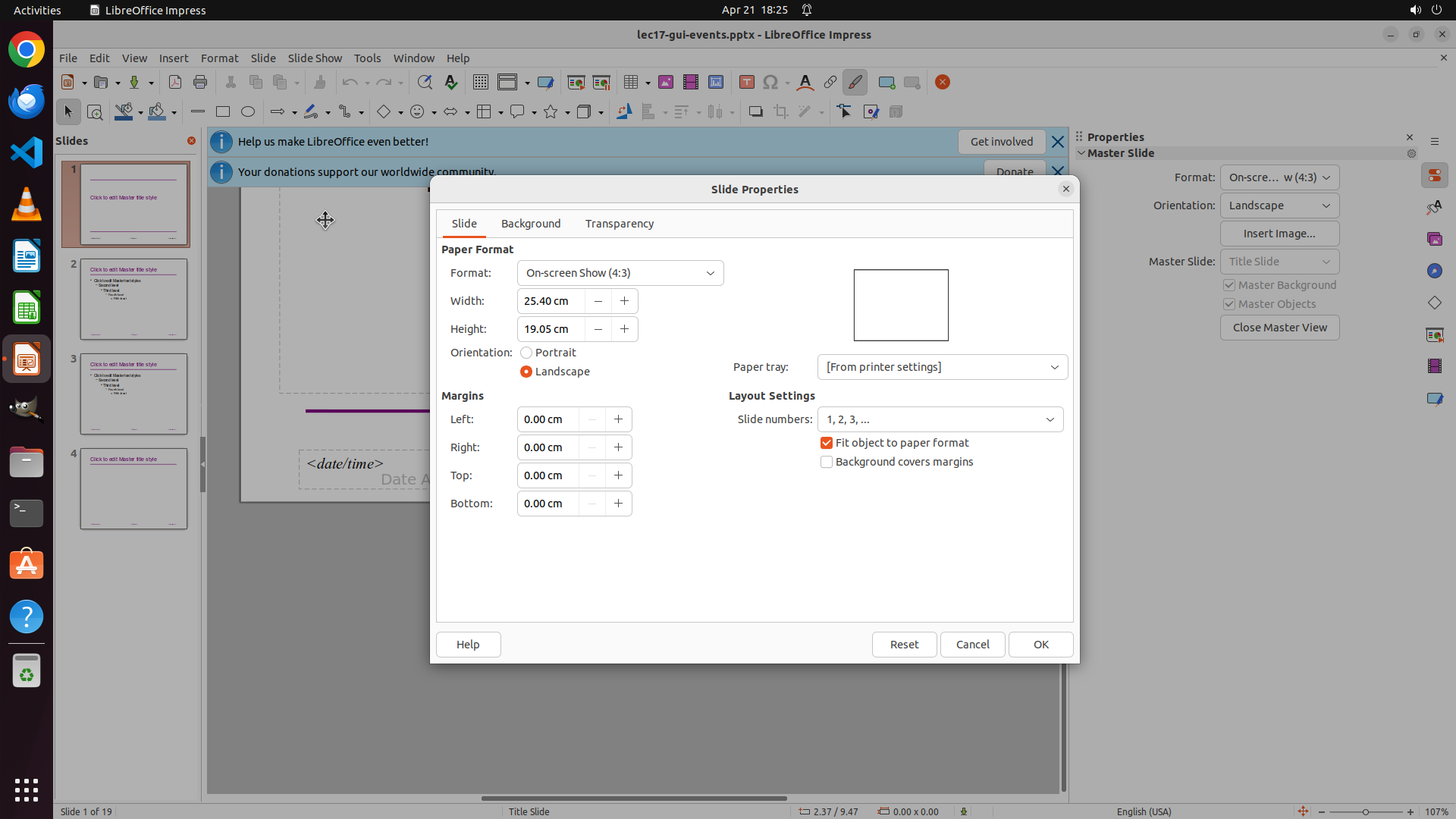Viewport: 1456px width, 819px height.
Task: Click the Print toolbar icon
Action: [200, 82]
